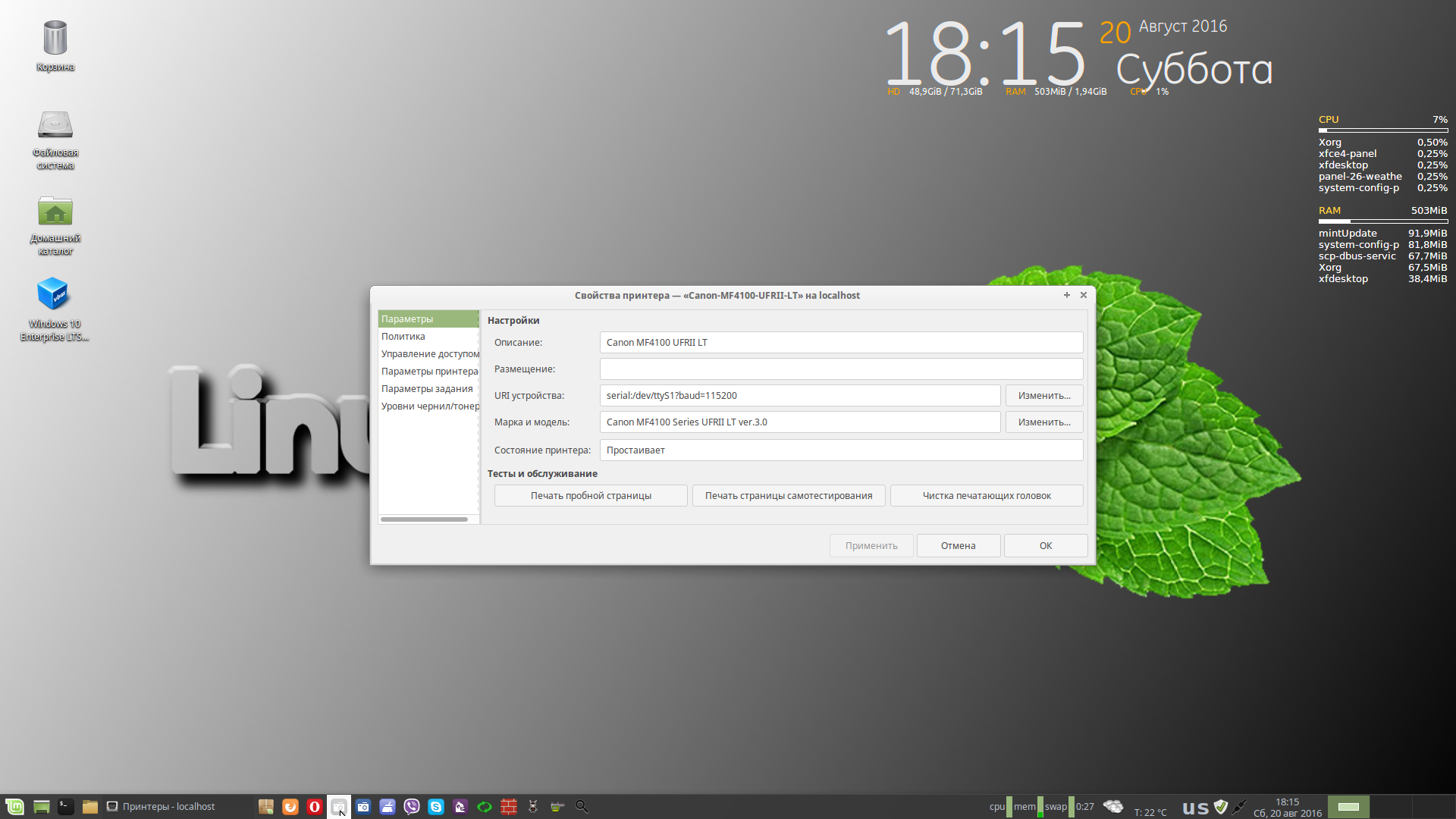This screenshot has height=819, width=1456.
Task: Launch the terminal from the panel
Action: pos(66,807)
